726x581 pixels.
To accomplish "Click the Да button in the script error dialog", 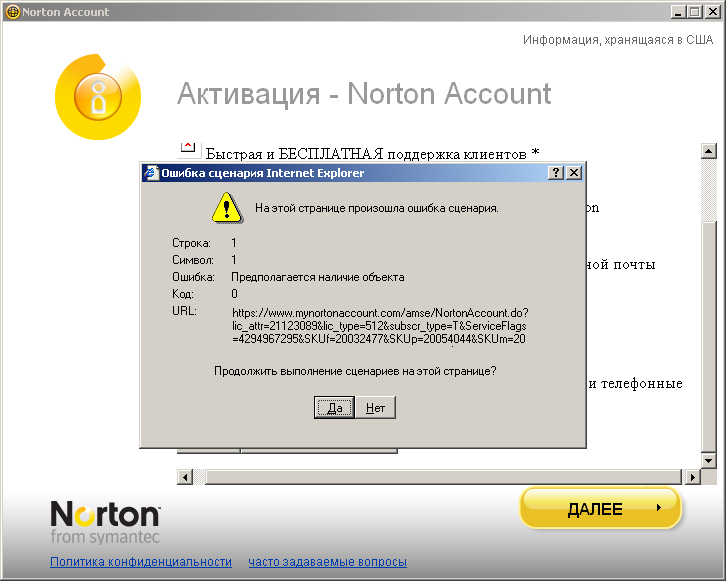I will pos(334,407).
